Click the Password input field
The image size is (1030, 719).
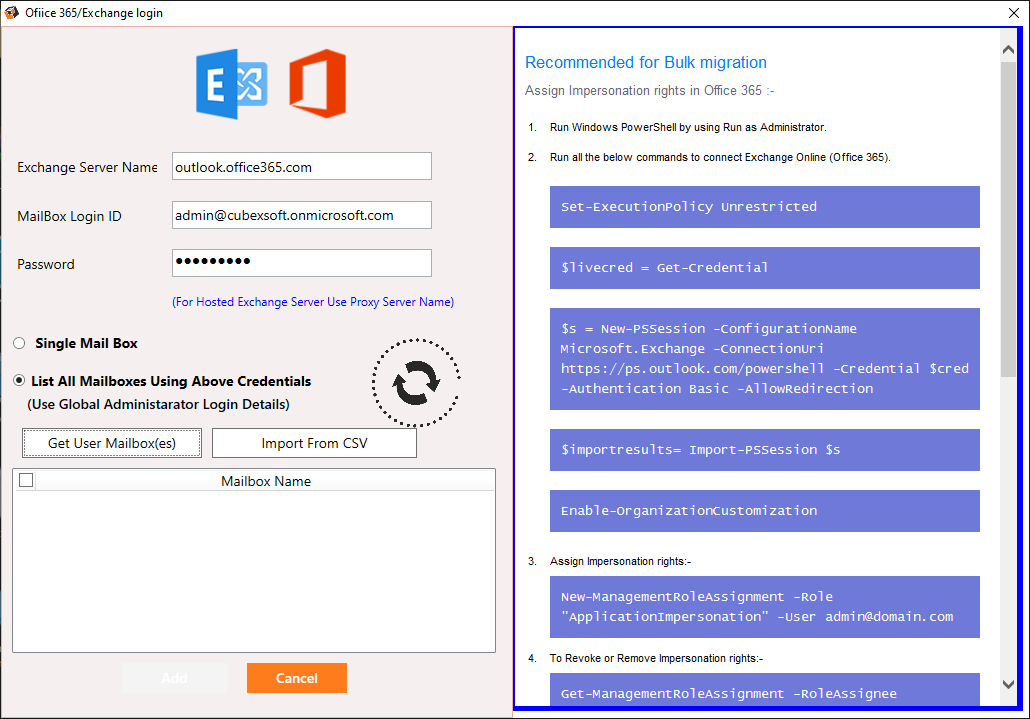(302, 263)
